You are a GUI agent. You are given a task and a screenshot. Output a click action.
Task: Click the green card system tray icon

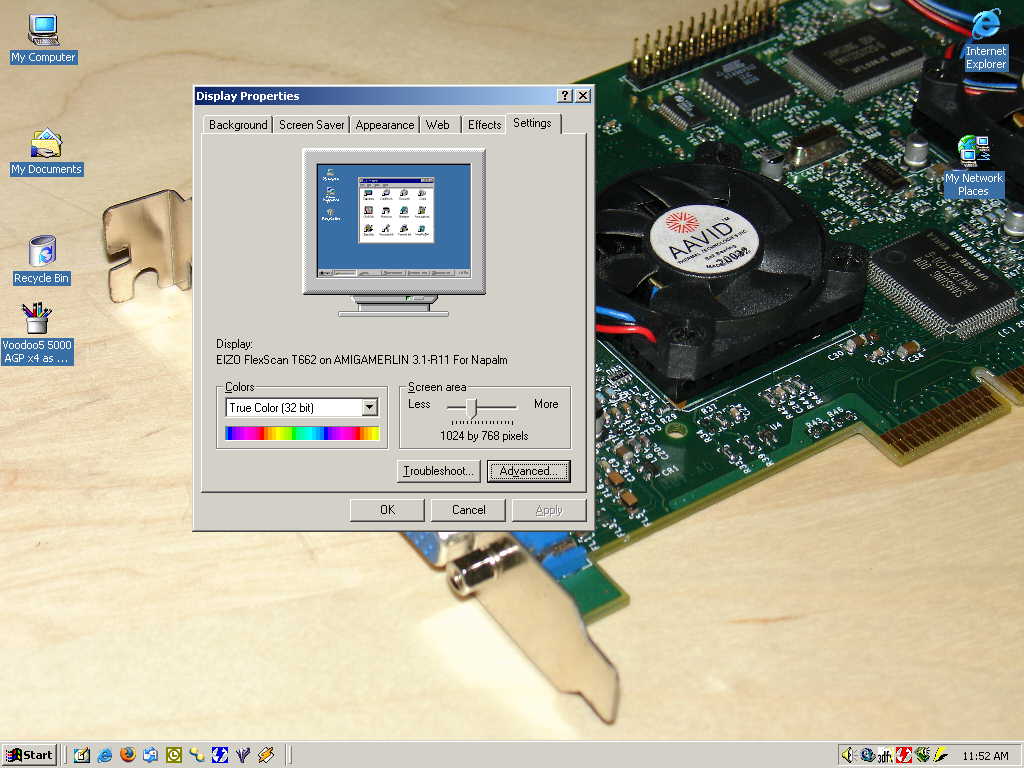(x=922, y=755)
